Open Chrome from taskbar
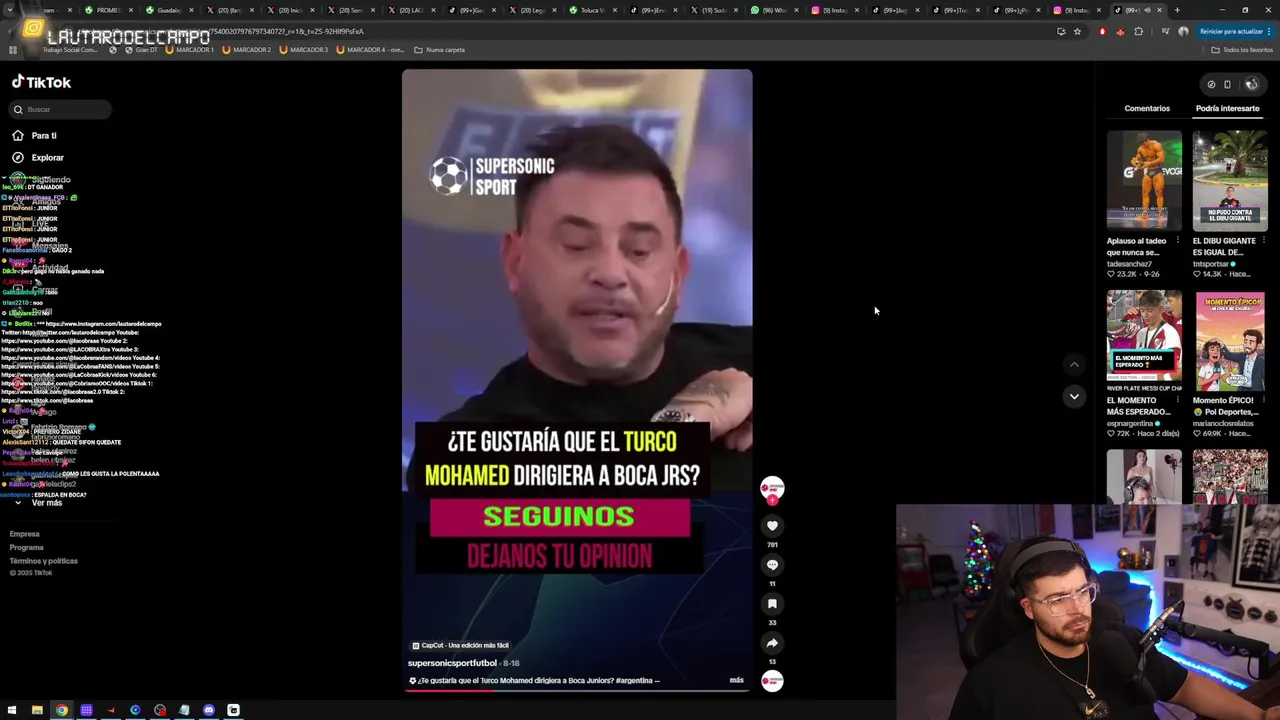Viewport: 1280px width, 720px height. tap(62, 710)
